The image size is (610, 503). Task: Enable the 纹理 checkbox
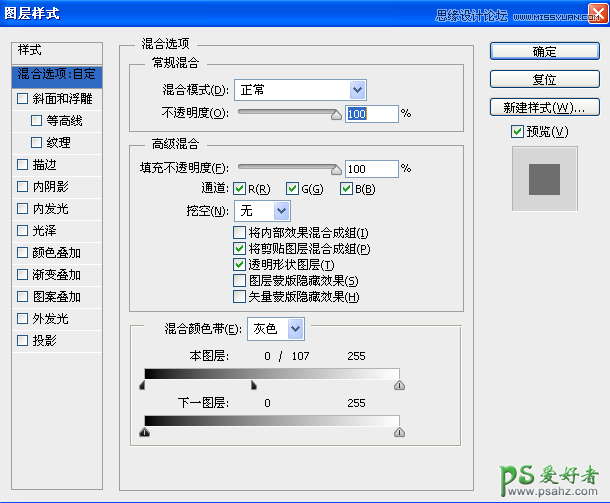[36, 142]
